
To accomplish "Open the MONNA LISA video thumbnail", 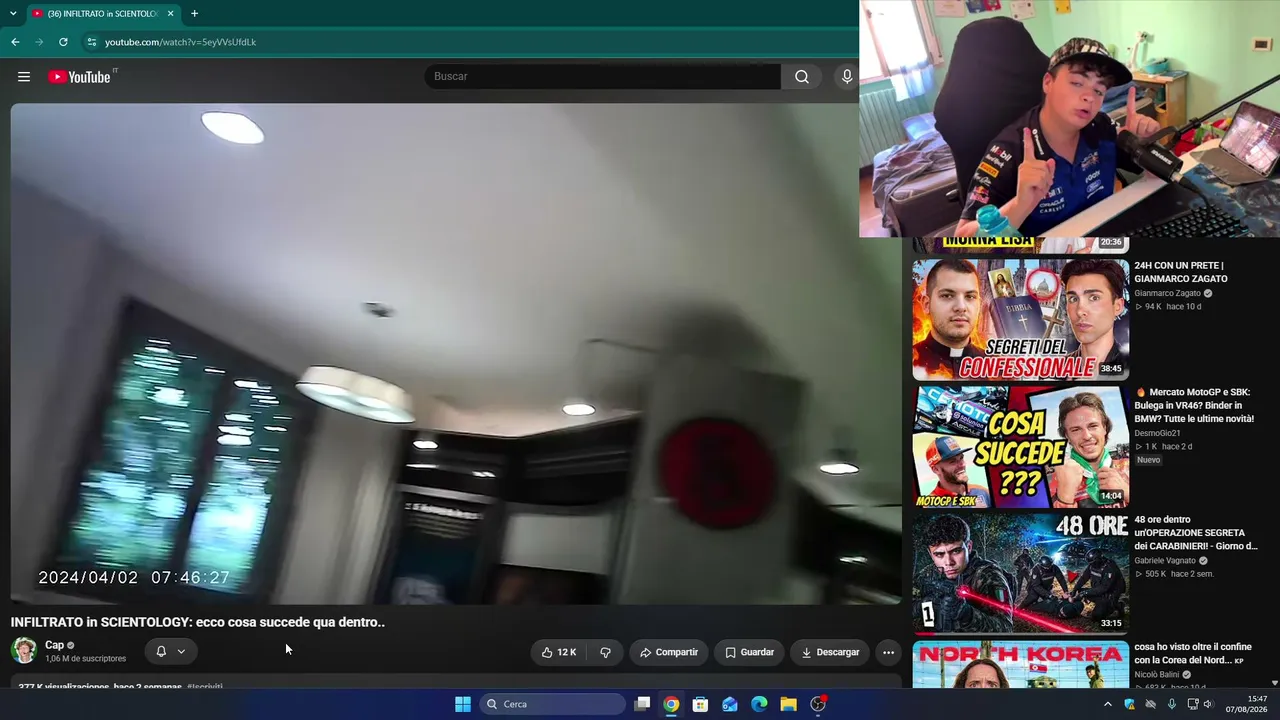I will point(1020,245).
